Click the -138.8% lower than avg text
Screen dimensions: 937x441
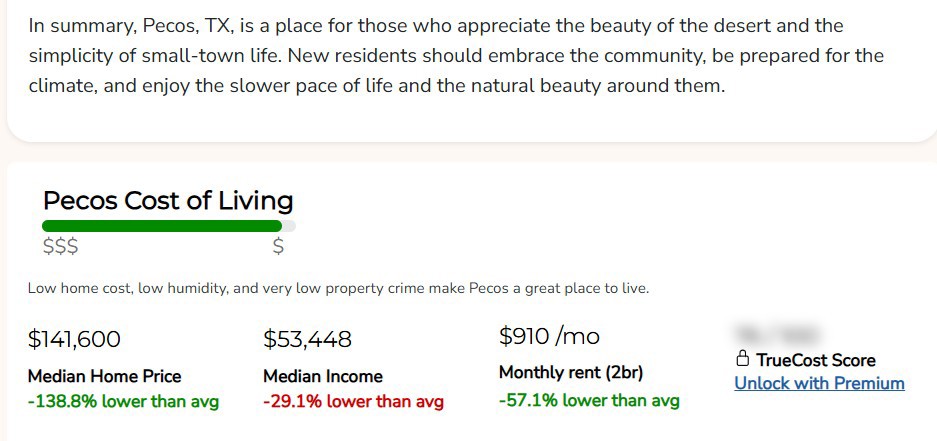[123, 401]
